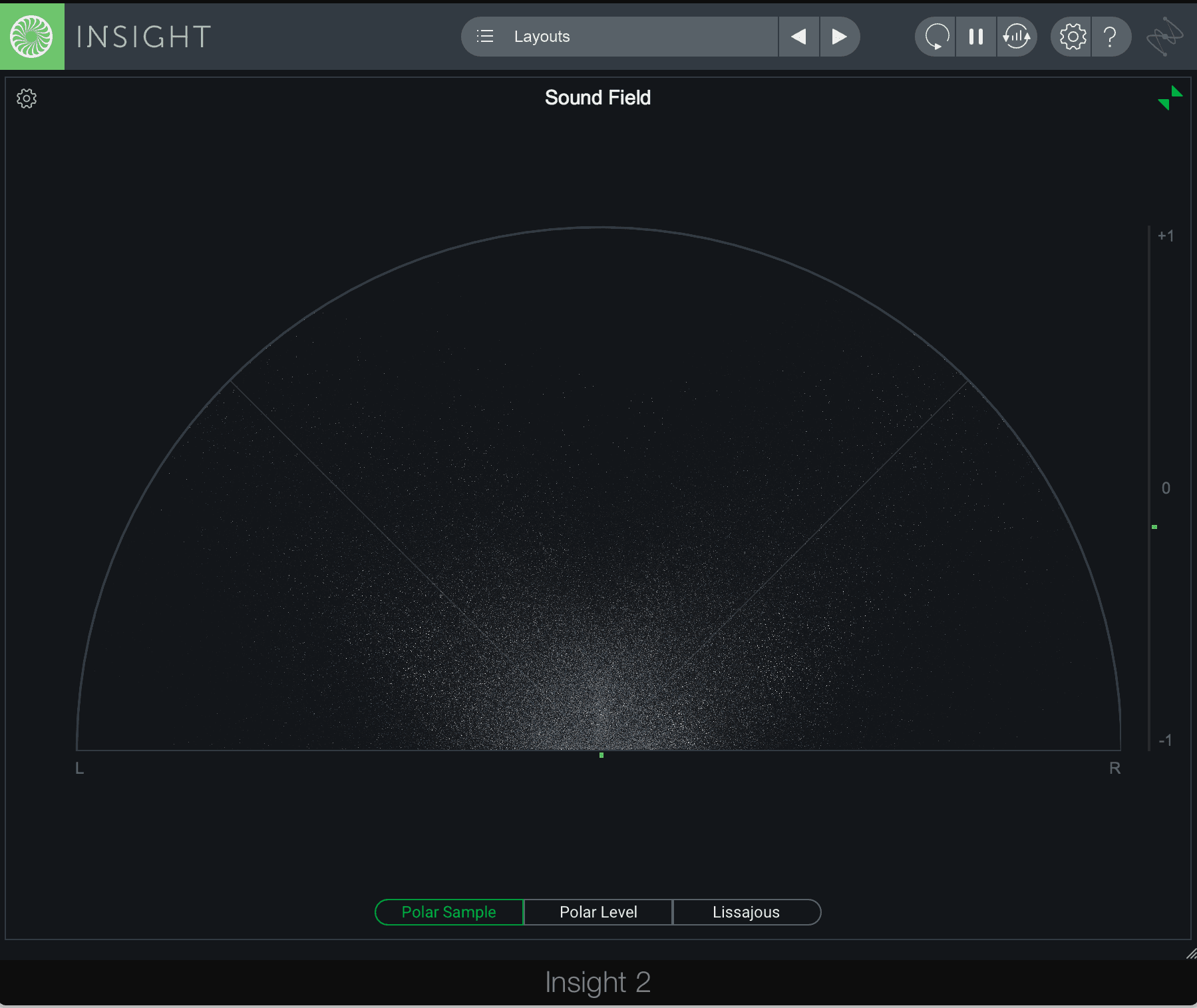This screenshot has height=1008, width=1197.
Task: Switch to Lissajous view
Action: 747,912
